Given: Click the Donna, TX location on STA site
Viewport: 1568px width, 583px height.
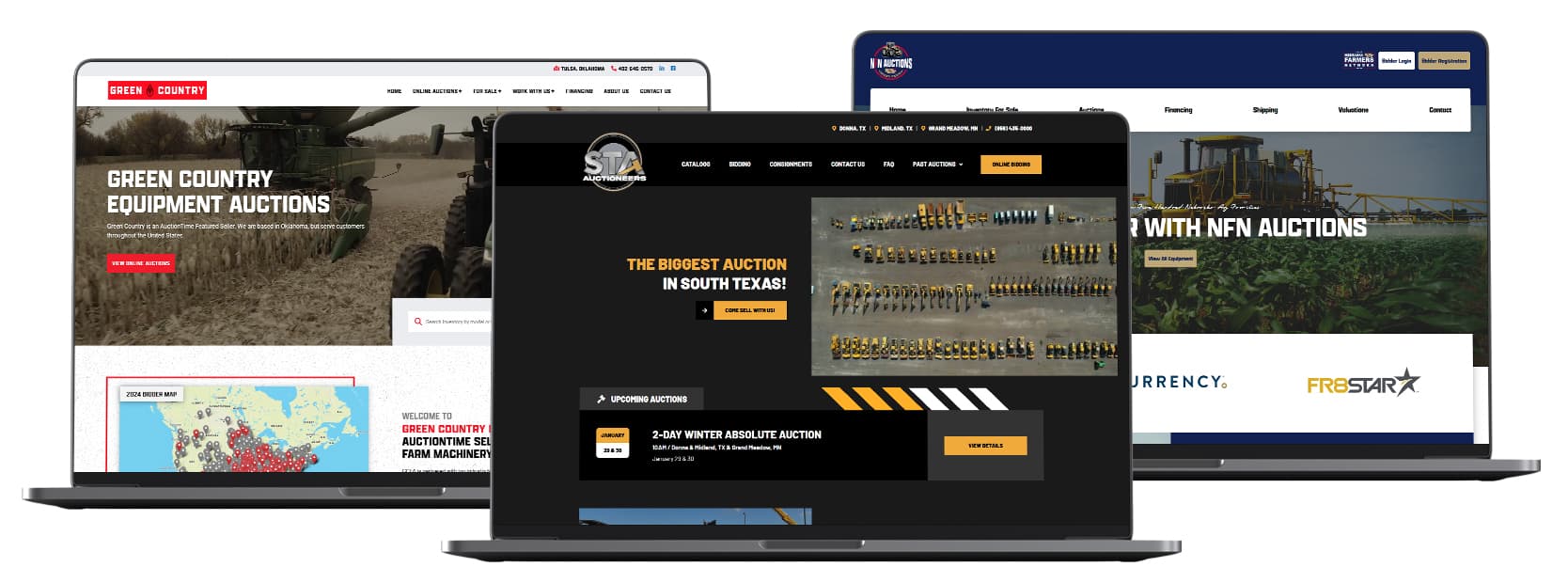Looking at the screenshot, I should (x=849, y=128).
